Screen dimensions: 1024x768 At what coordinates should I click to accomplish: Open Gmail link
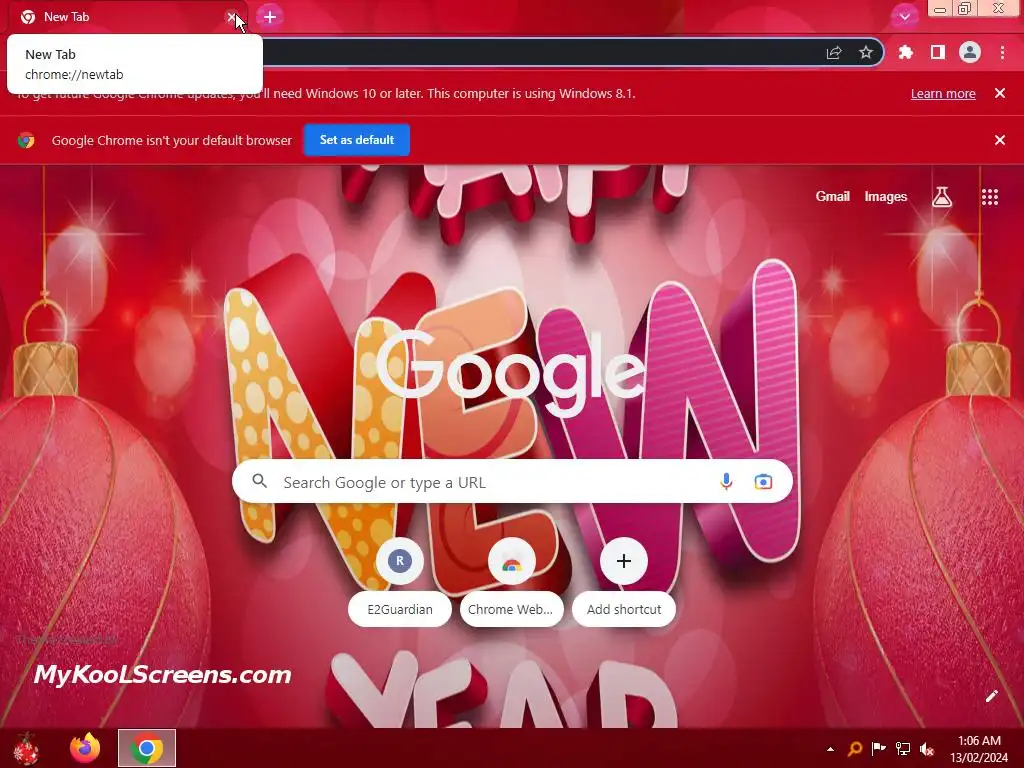[x=833, y=197]
